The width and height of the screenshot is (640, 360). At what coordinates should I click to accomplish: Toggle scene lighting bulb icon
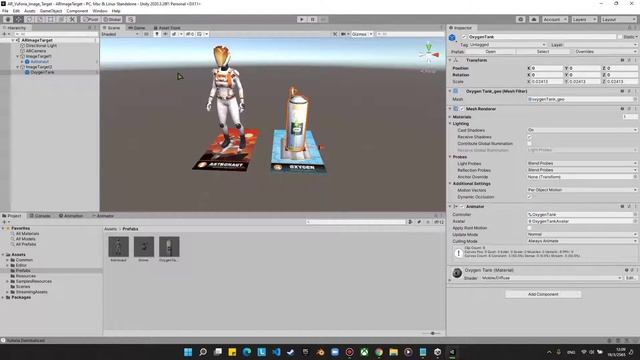[x=157, y=34]
